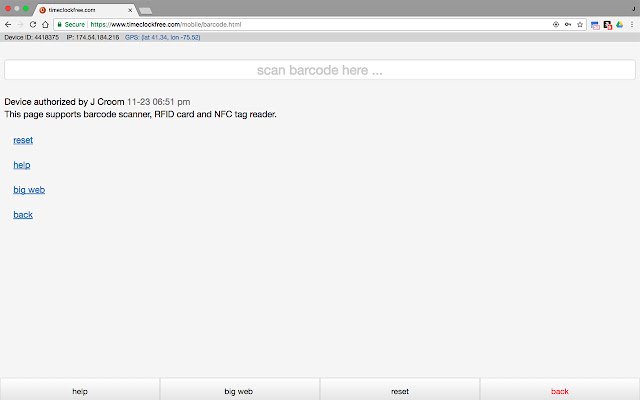Select the timeclockfree.com tab

pos(86,10)
